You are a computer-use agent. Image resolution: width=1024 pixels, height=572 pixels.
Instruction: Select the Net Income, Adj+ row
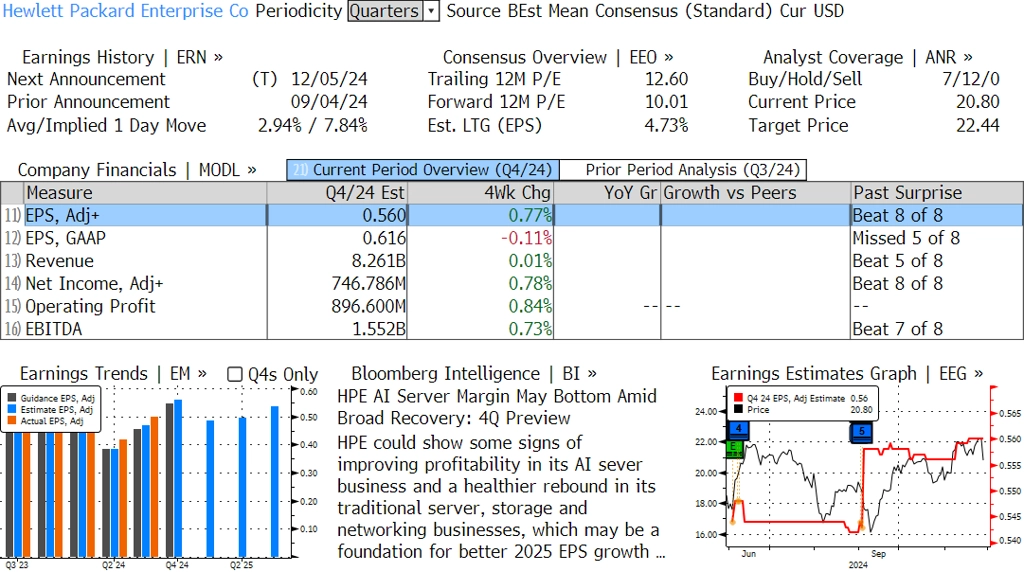tap(512, 284)
